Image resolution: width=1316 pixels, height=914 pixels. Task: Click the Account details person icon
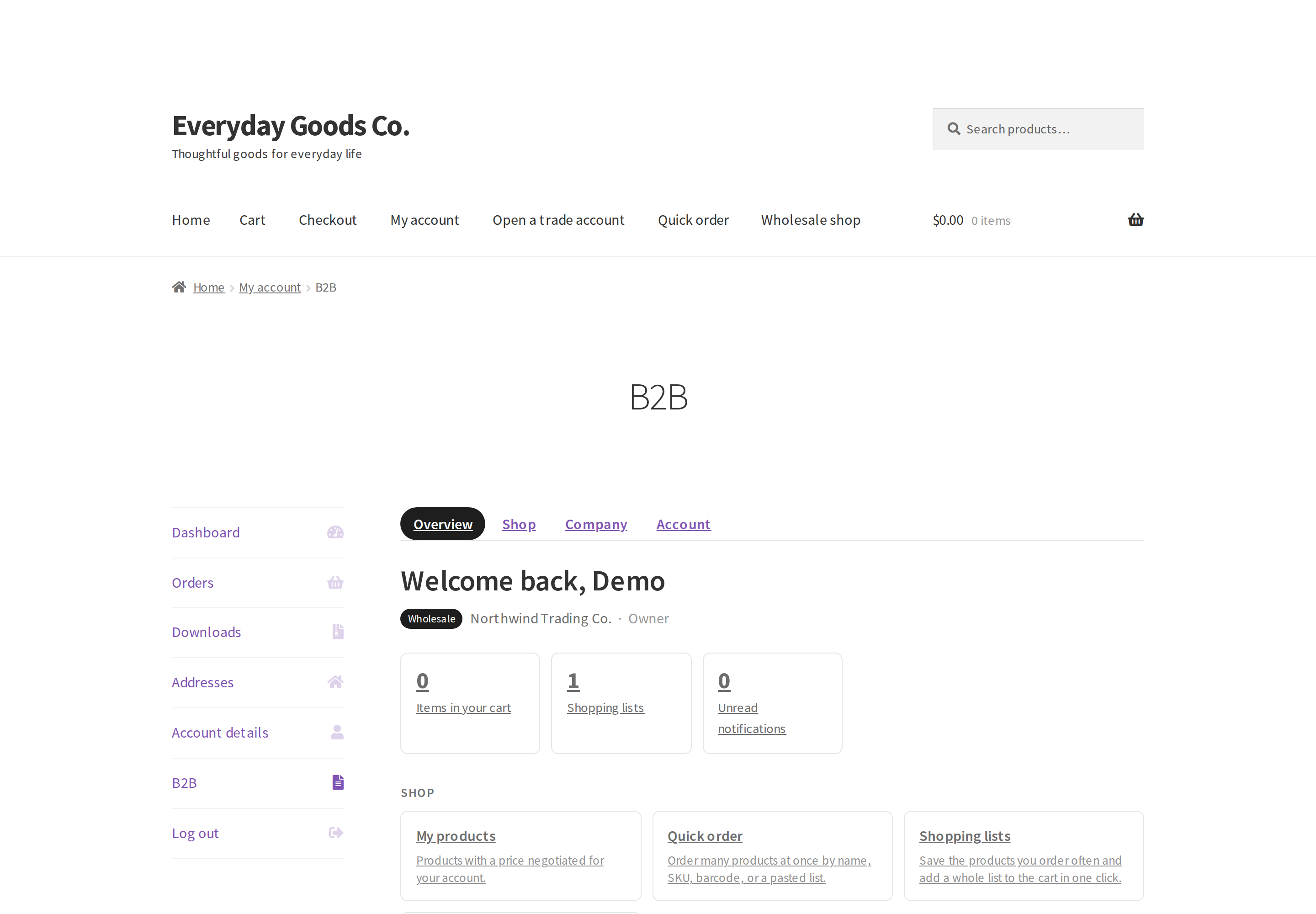337,733
